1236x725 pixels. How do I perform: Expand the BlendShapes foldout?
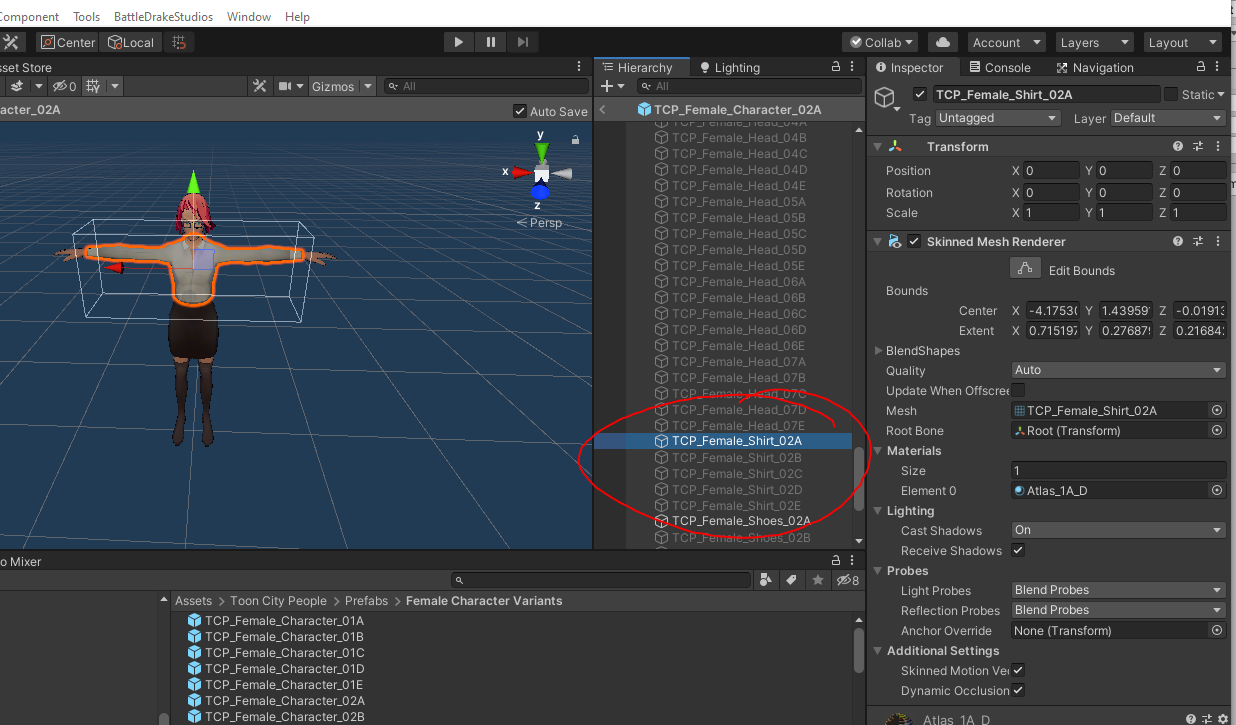(x=879, y=351)
